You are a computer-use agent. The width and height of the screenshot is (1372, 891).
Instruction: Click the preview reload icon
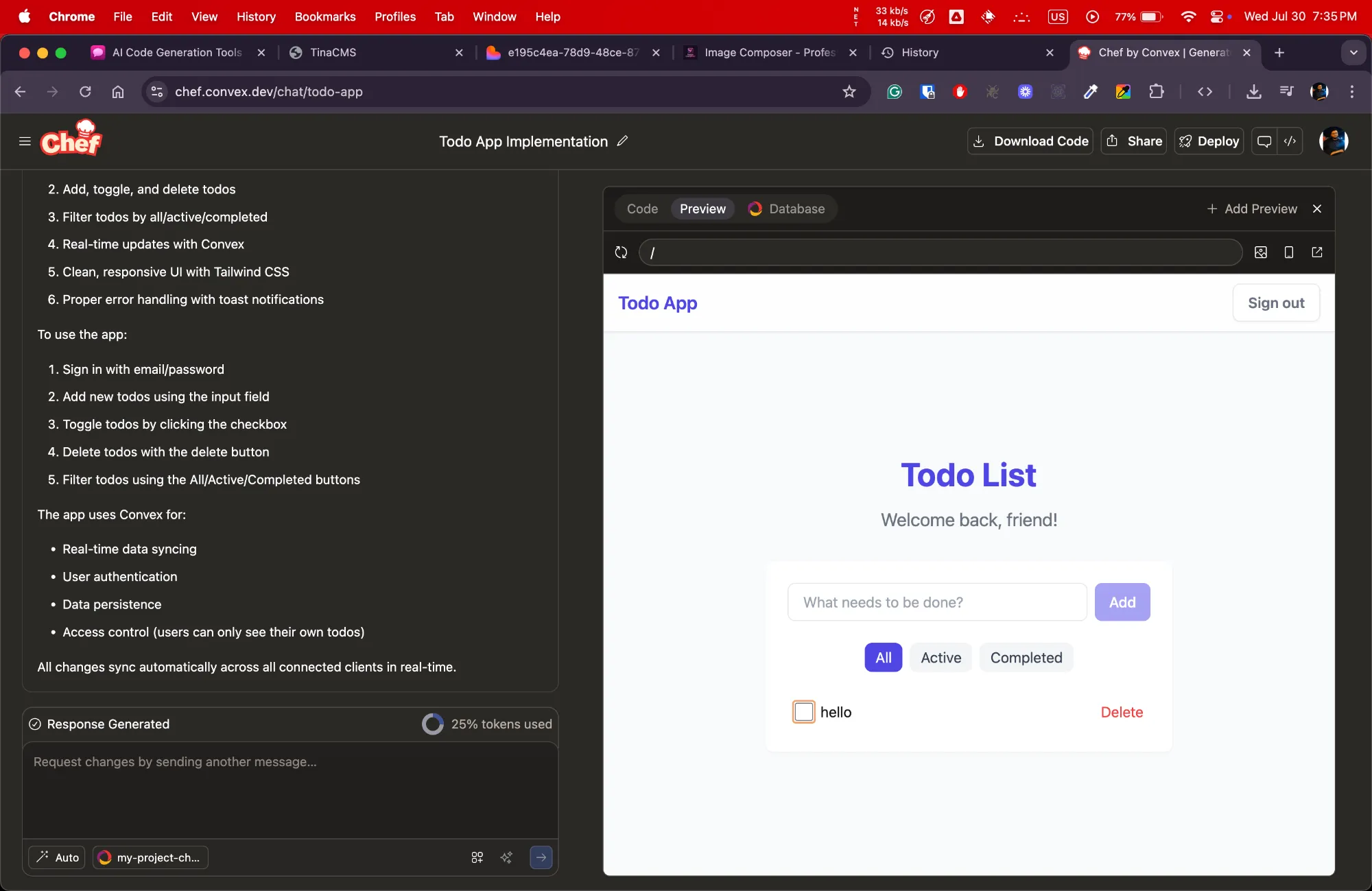tap(621, 252)
